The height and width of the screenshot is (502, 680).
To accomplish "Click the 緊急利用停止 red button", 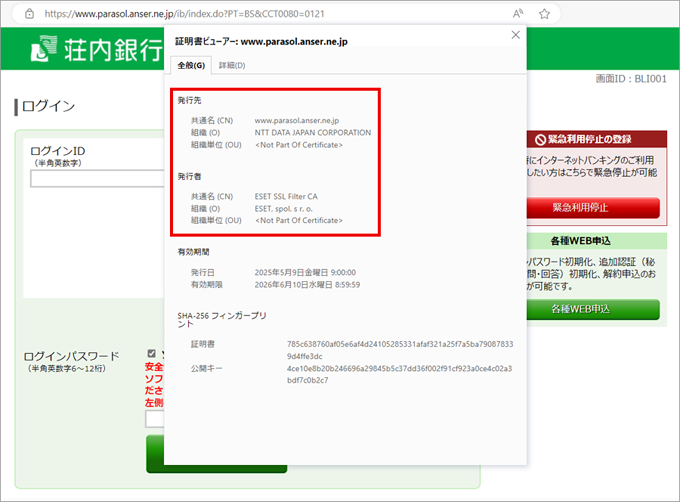I will point(593,208).
